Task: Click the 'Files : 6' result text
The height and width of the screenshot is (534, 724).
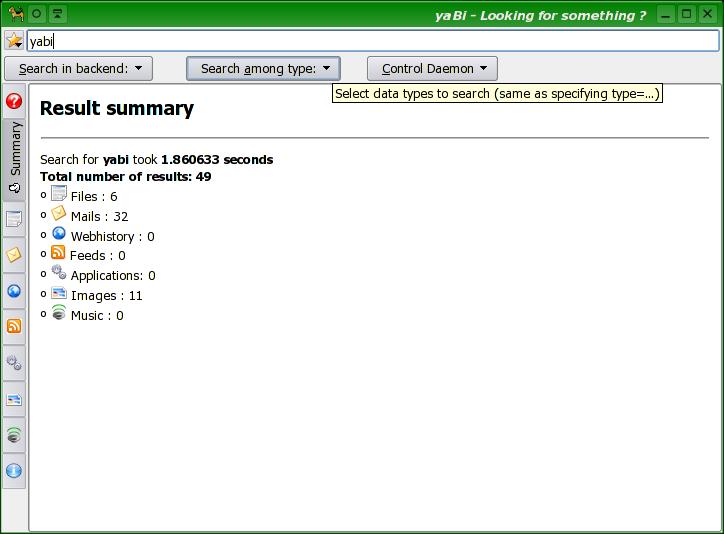Action: coord(94,197)
